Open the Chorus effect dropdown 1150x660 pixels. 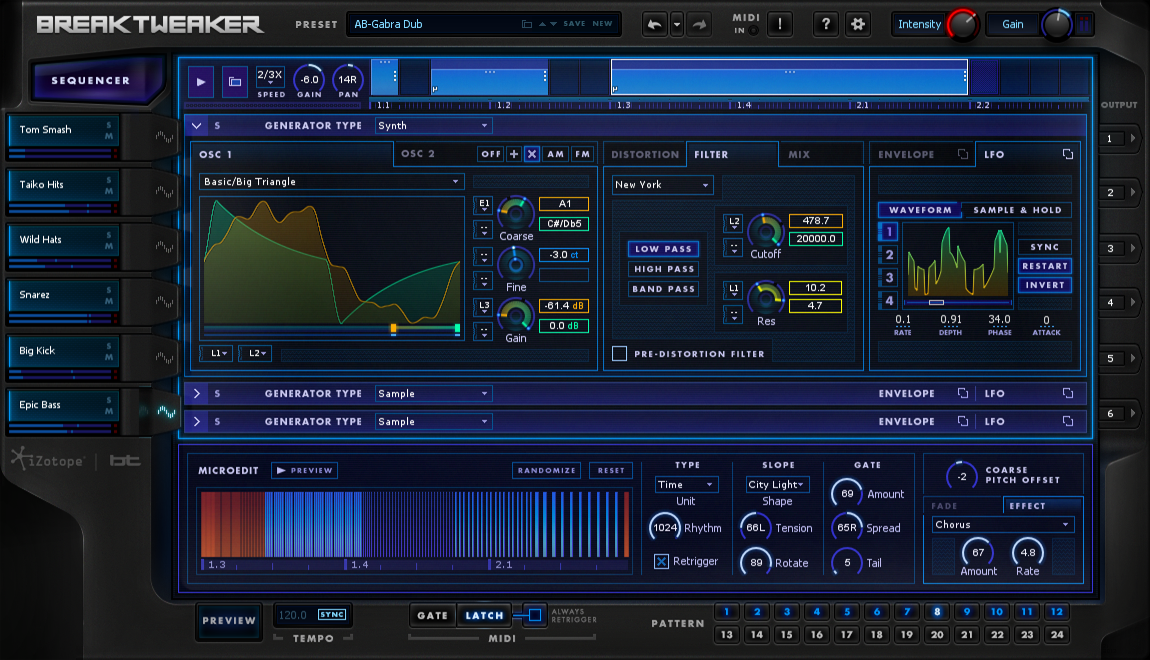click(x=1002, y=524)
